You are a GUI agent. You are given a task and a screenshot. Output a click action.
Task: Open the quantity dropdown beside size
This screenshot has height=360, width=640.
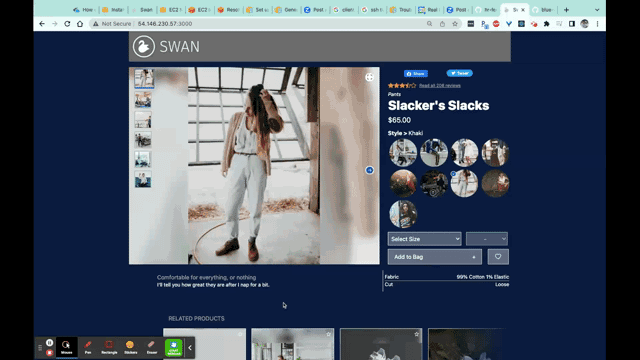point(487,239)
